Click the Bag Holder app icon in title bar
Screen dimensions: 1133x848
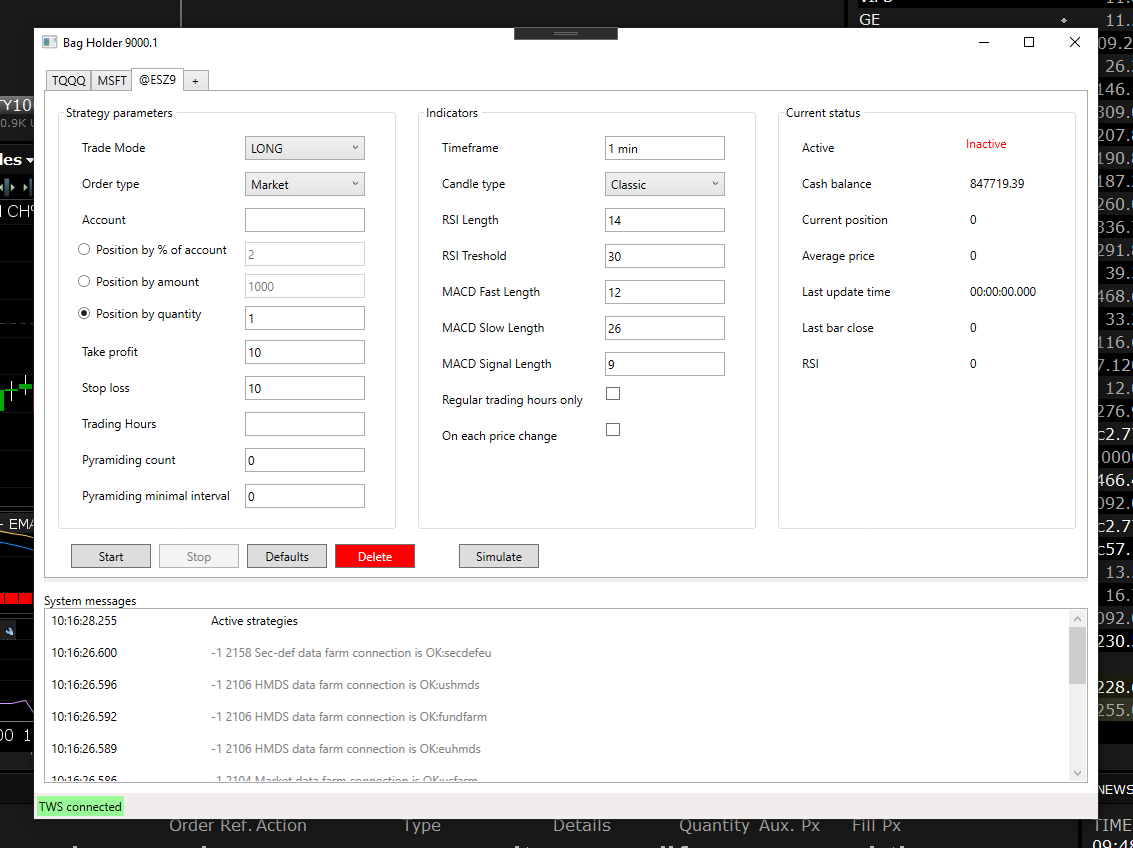(49, 42)
